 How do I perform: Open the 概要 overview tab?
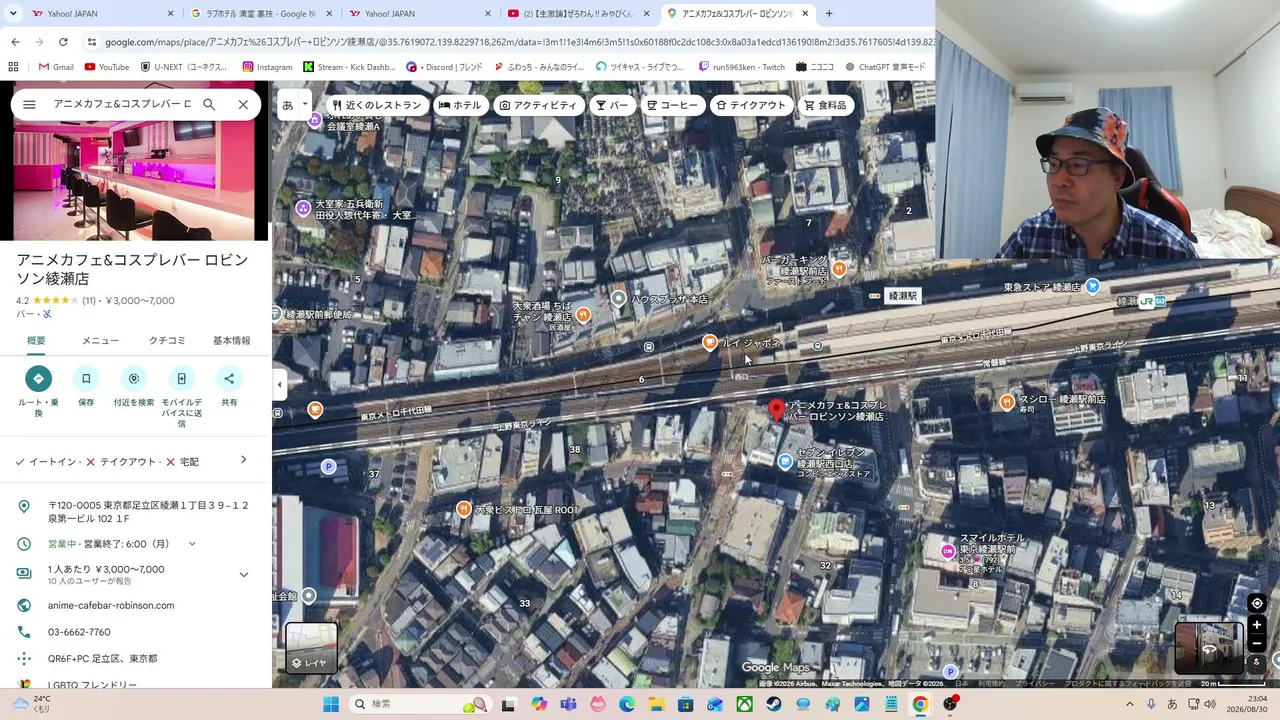[x=36, y=341]
